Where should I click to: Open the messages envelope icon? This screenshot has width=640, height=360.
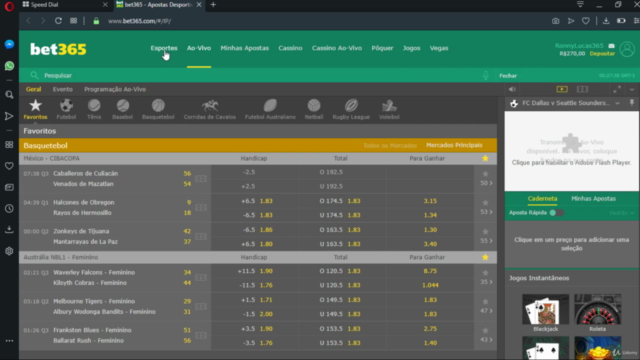pyautogui.click(x=611, y=46)
